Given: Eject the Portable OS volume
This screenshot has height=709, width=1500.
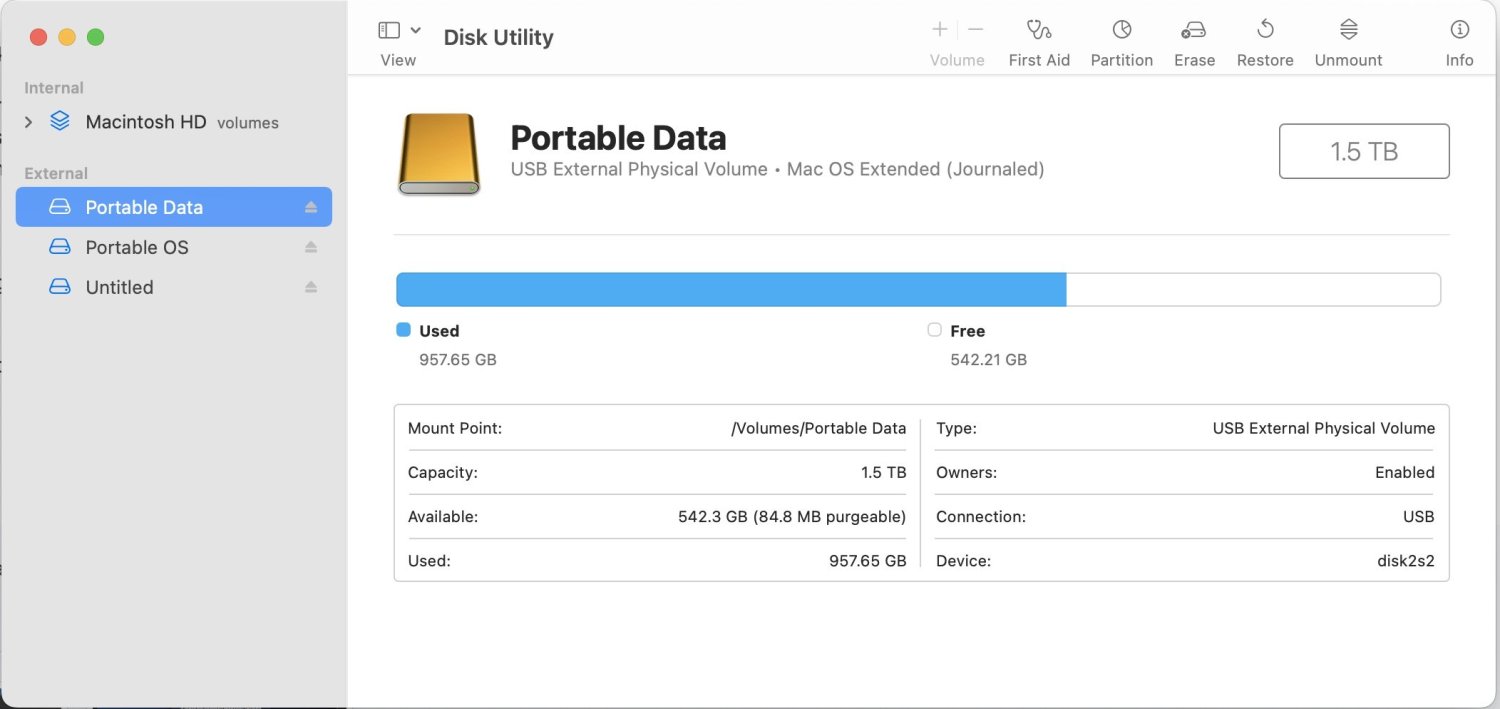Looking at the screenshot, I should tap(311, 247).
